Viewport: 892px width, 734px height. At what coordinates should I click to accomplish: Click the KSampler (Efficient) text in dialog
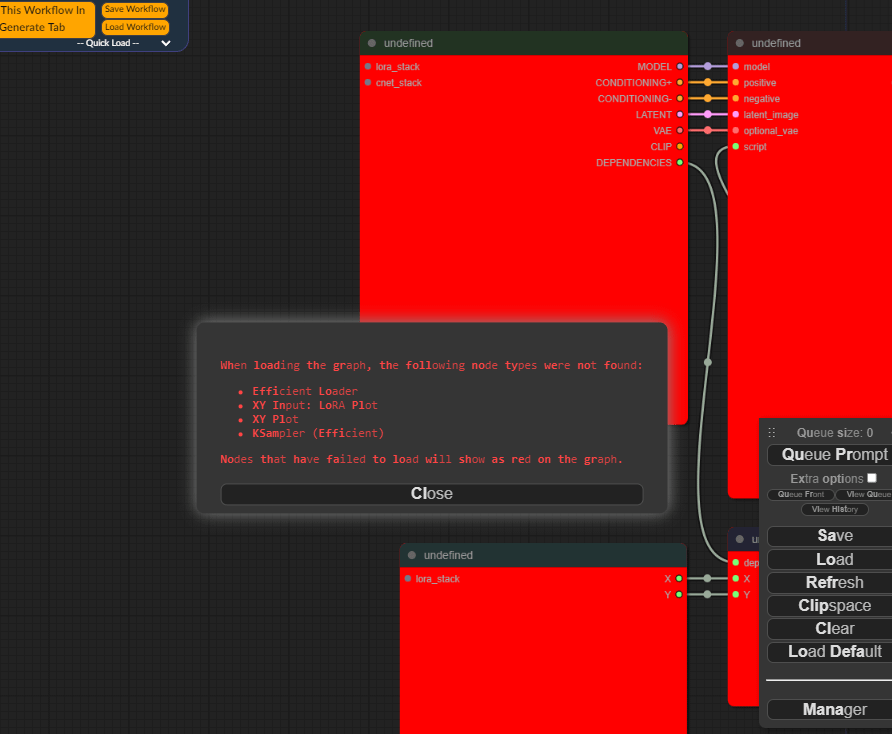(x=318, y=433)
